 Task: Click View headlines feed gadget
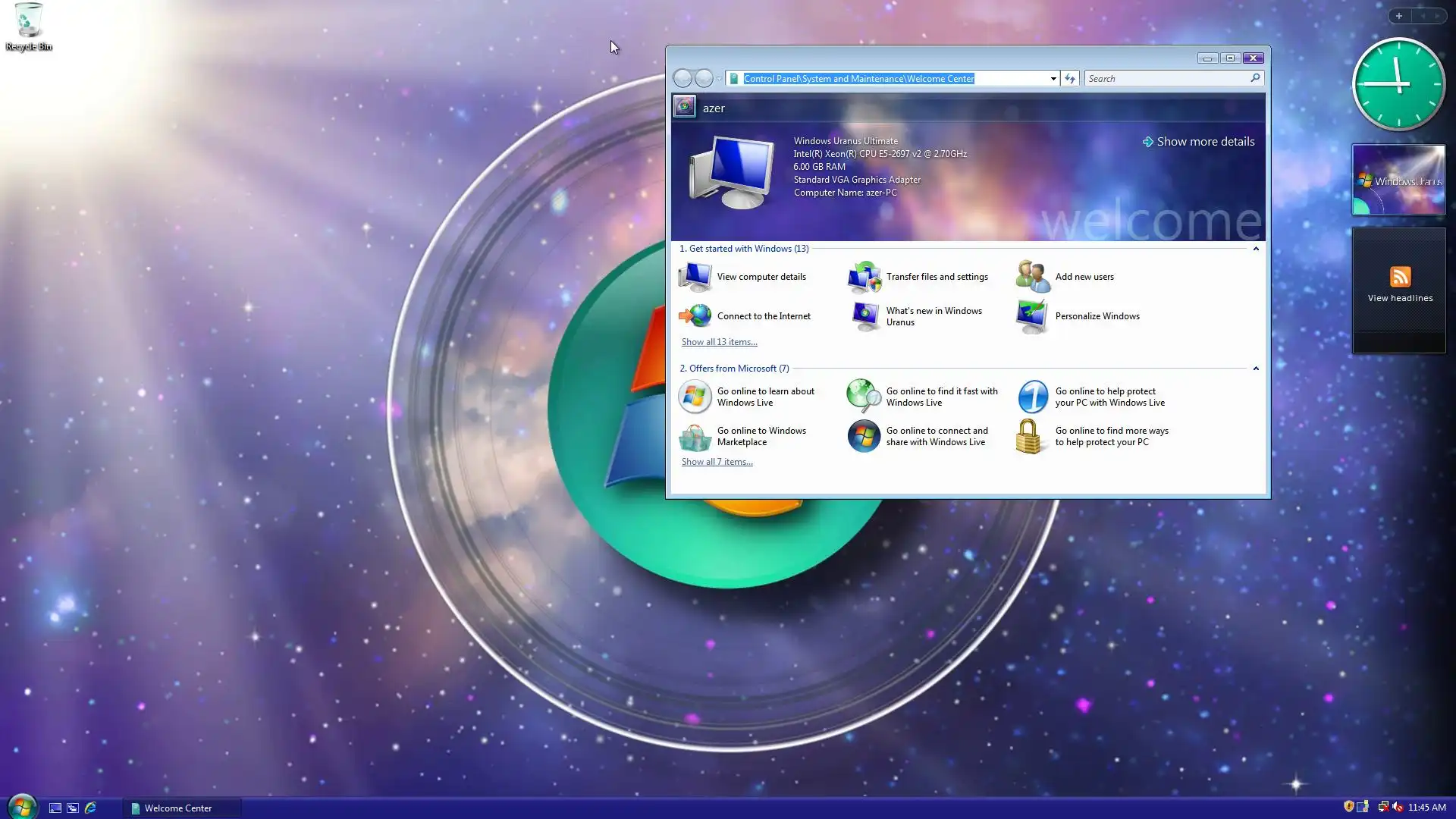pos(1399,287)
